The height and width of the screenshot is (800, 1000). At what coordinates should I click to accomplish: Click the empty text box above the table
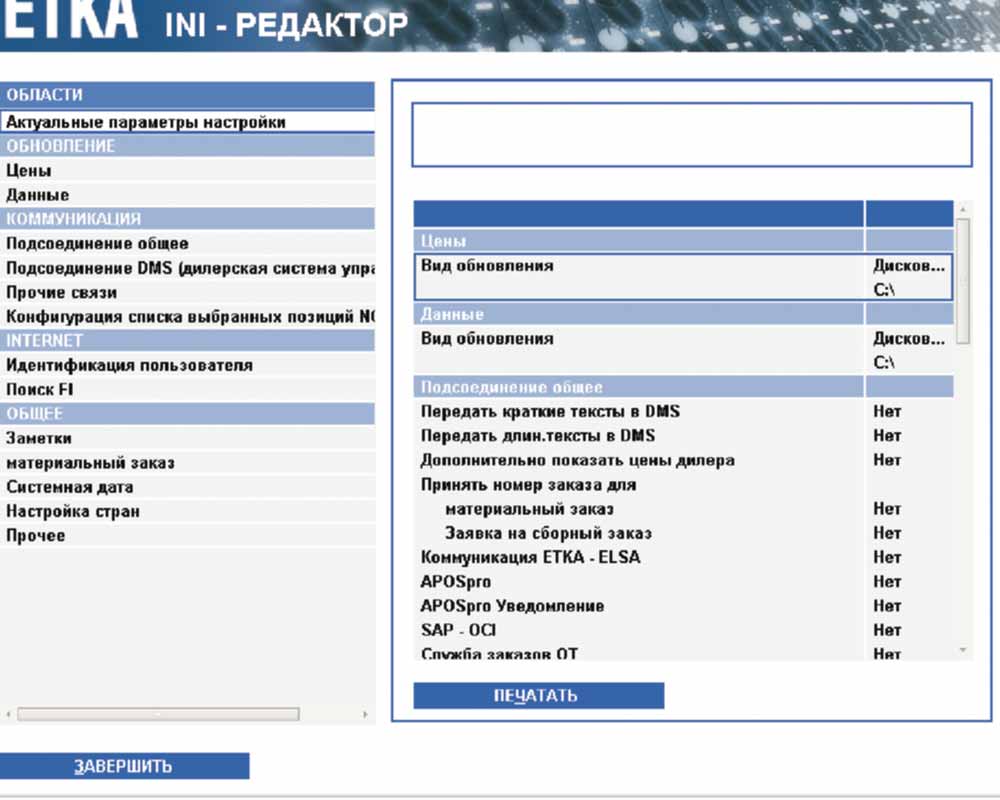pos(691,134)
